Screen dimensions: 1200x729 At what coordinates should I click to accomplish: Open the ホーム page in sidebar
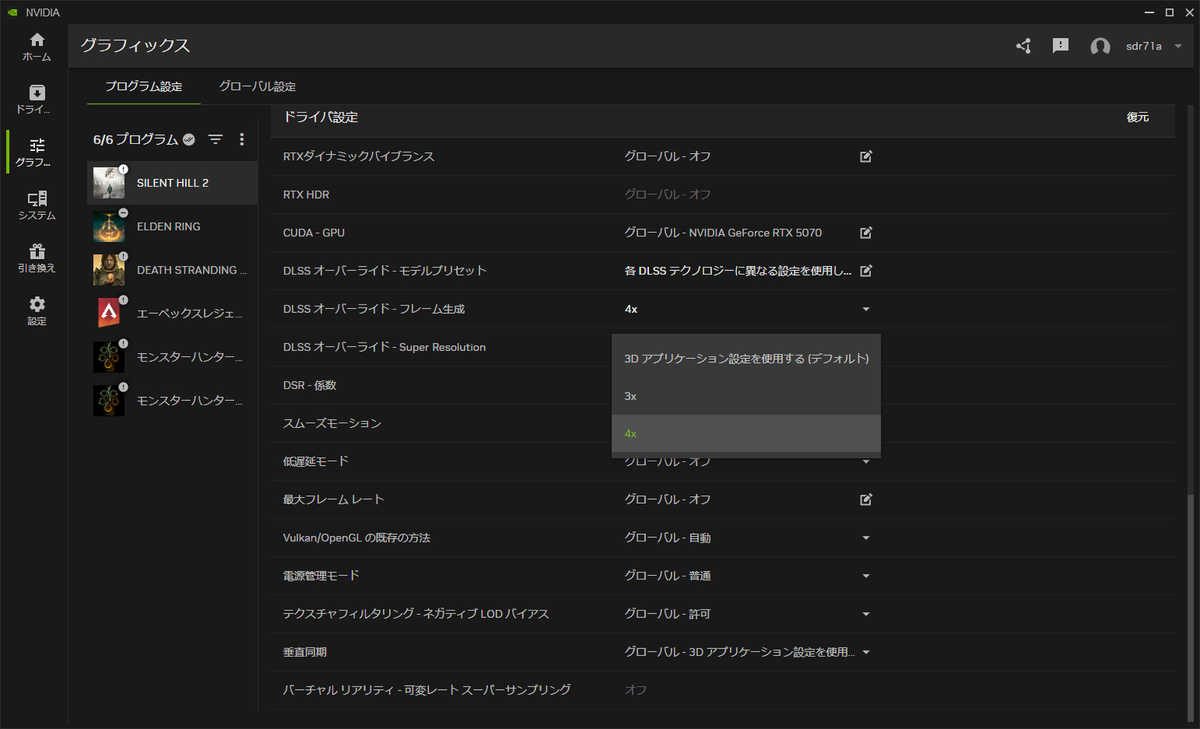click(x=37, y=46)
